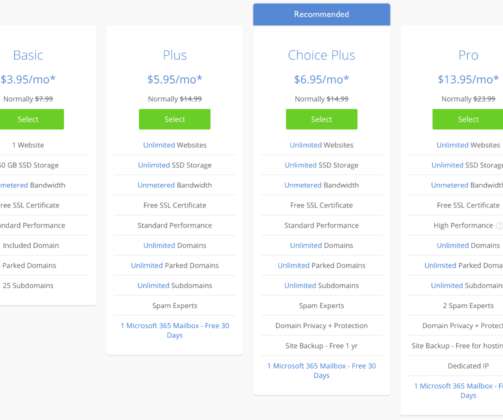This screenshot has height=420, width=503.
Task: Click the Choice Plus plan title
Action: pyautogui.click(x=321, y=55)
